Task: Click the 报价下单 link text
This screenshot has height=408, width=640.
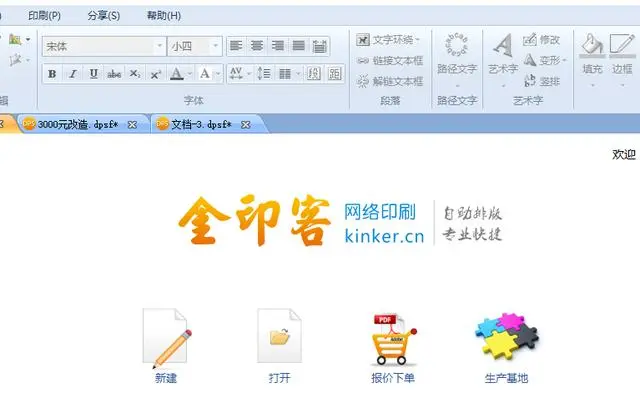Action: [x=393, y=378]
